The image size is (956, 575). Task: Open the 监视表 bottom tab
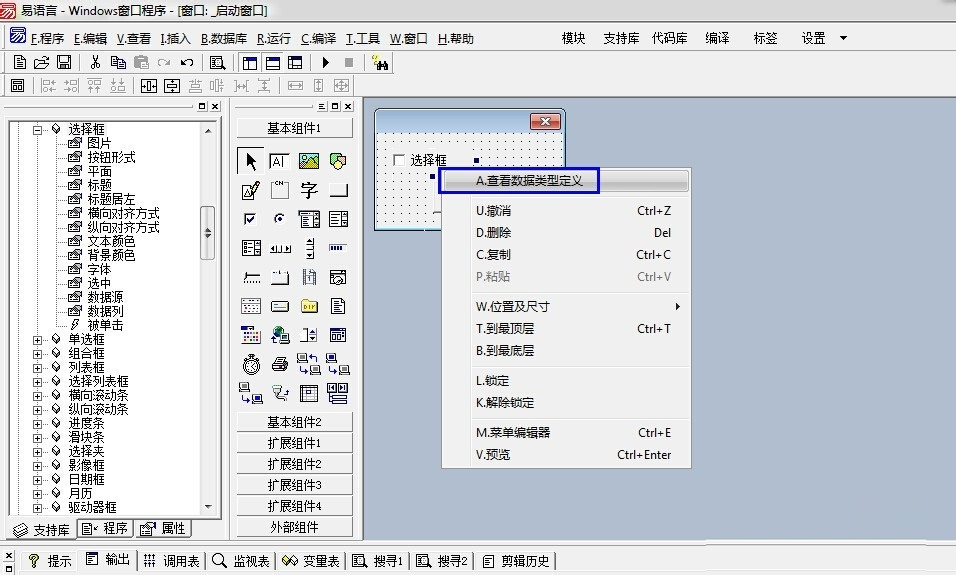(x=241, y=560)
